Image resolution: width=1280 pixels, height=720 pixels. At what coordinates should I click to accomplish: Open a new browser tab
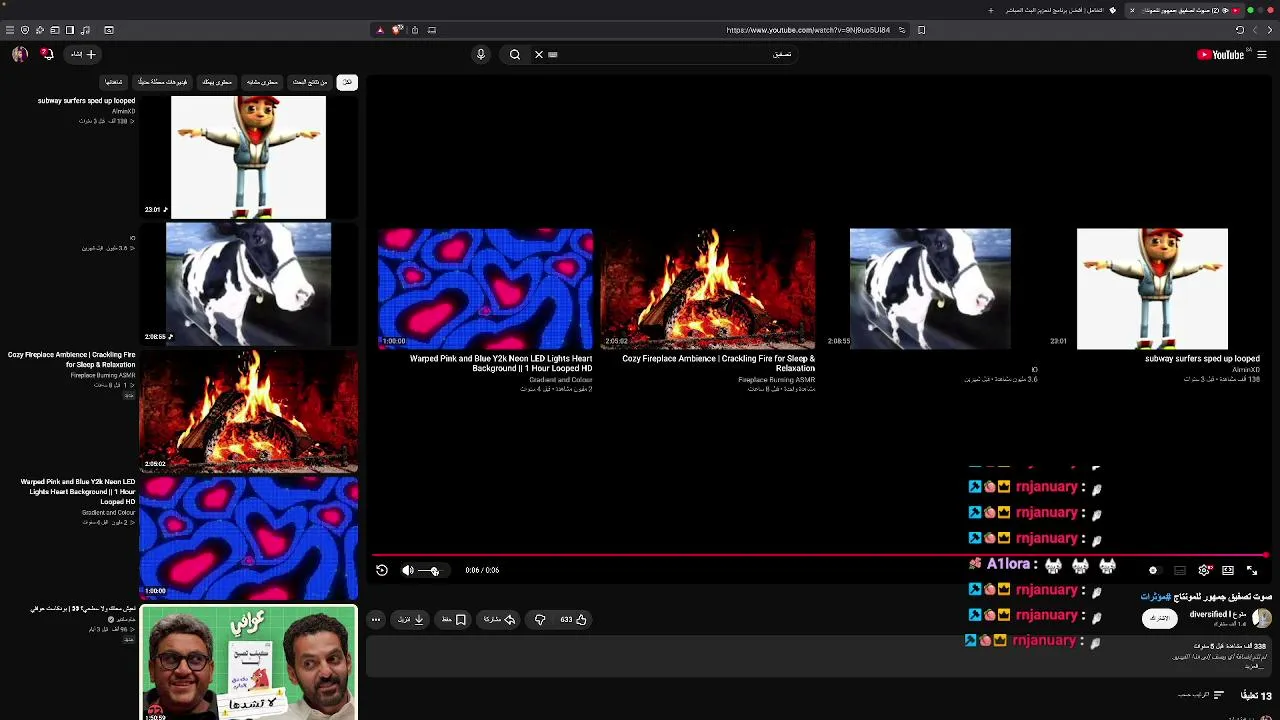(x=991, y=10)
